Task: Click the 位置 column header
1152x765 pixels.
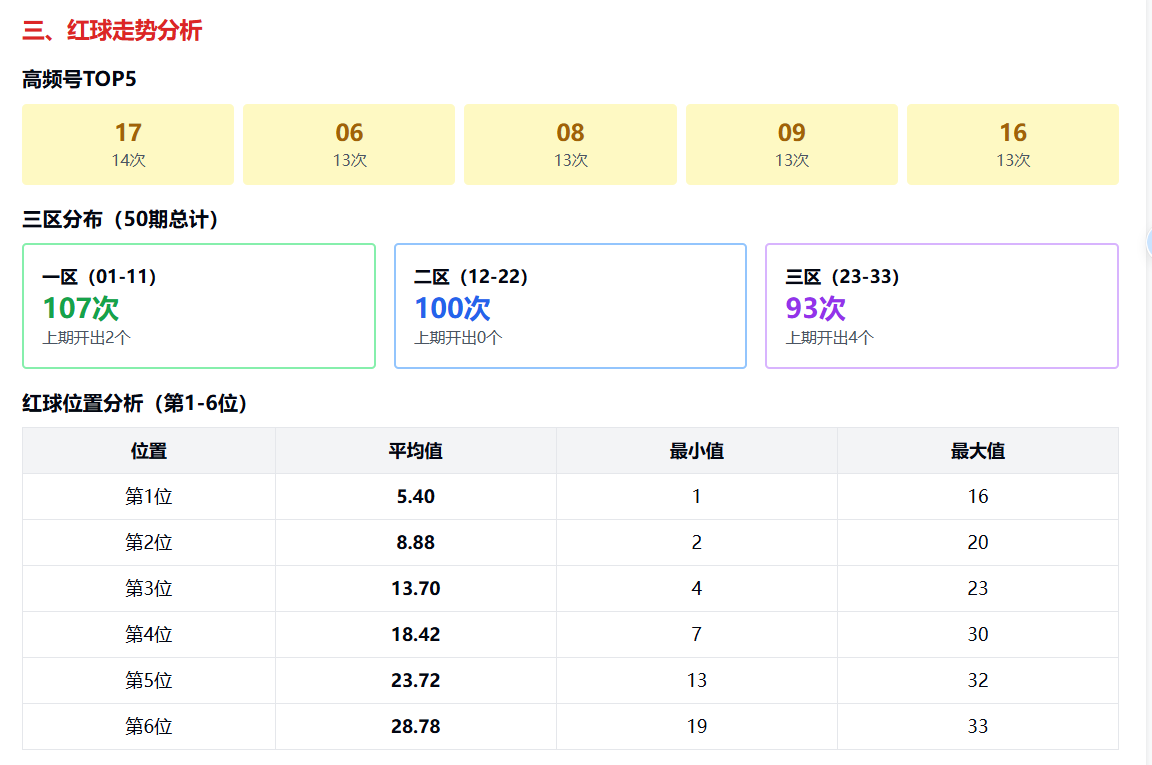Action: click(149, 451)
